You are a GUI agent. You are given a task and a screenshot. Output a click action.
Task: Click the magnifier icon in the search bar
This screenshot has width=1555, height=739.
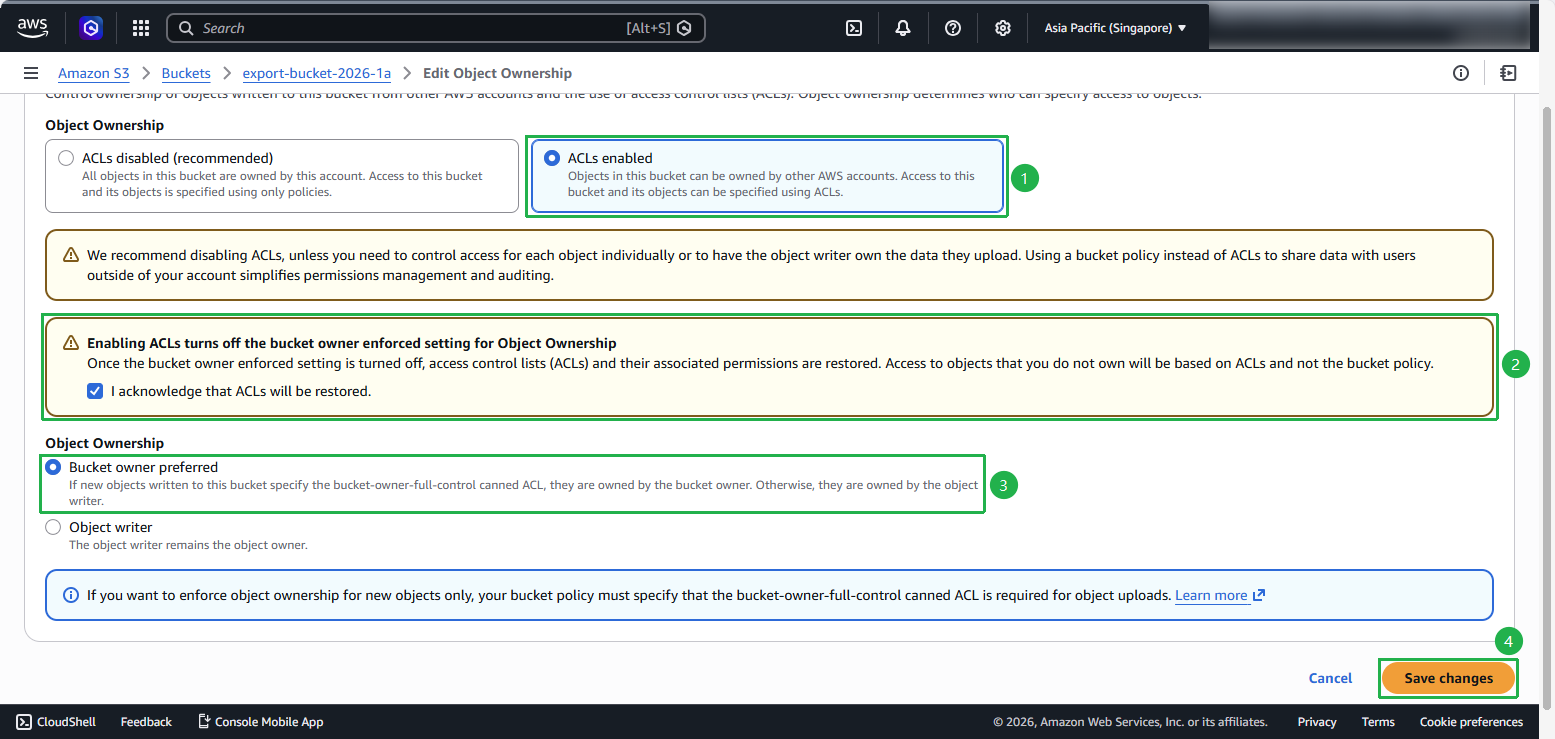(x=186, y=28)
